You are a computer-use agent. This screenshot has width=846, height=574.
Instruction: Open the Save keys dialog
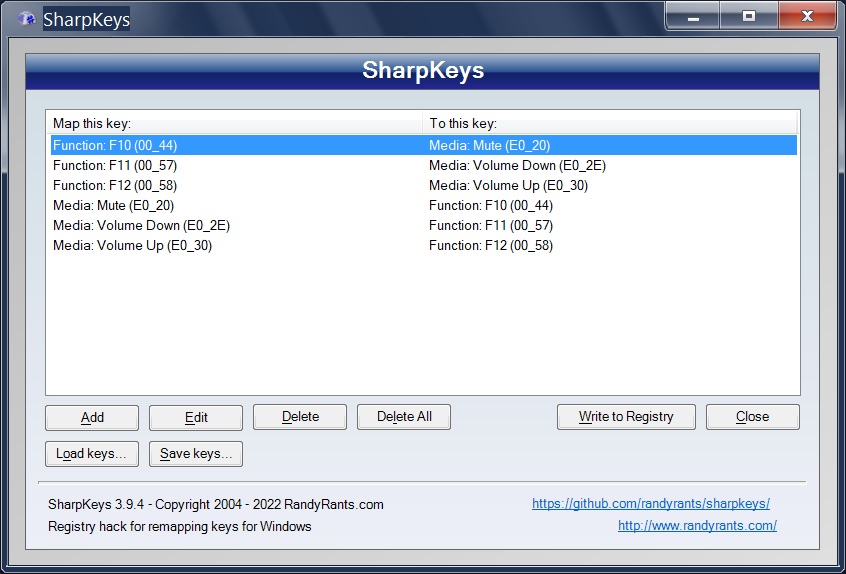[x=196, y=454]
